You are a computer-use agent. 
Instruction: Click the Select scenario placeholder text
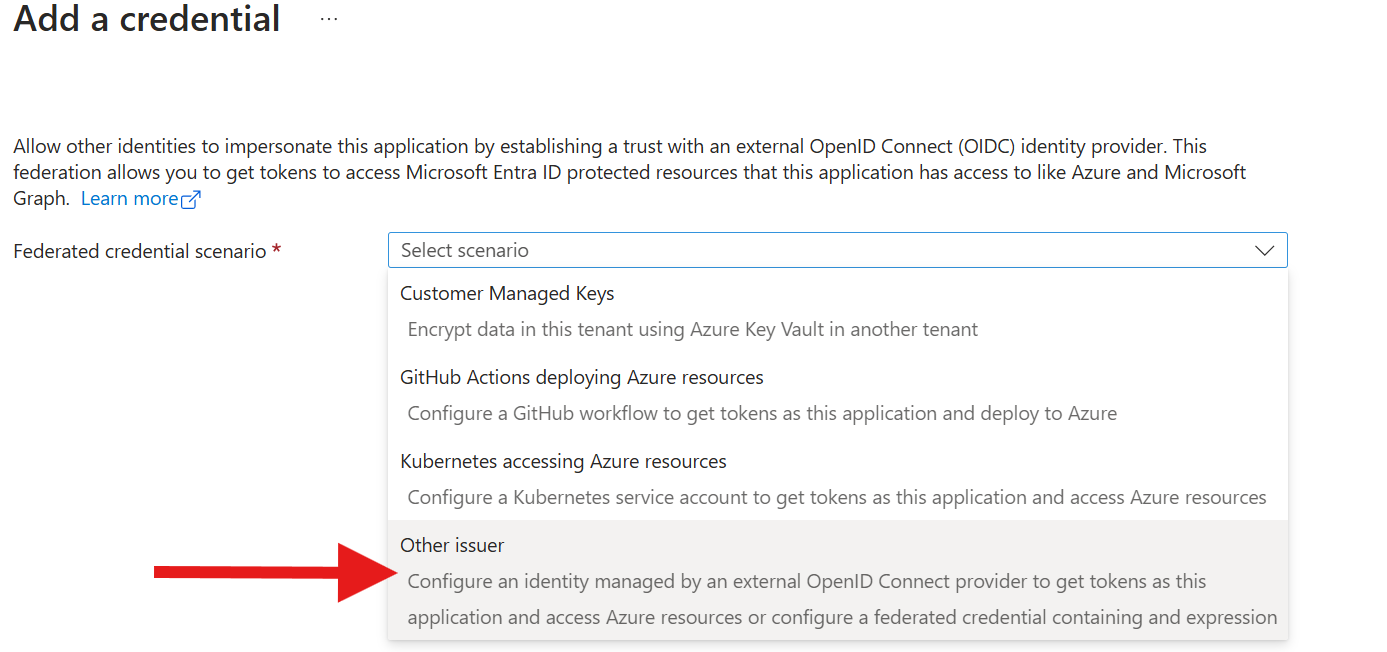(465, 250)
